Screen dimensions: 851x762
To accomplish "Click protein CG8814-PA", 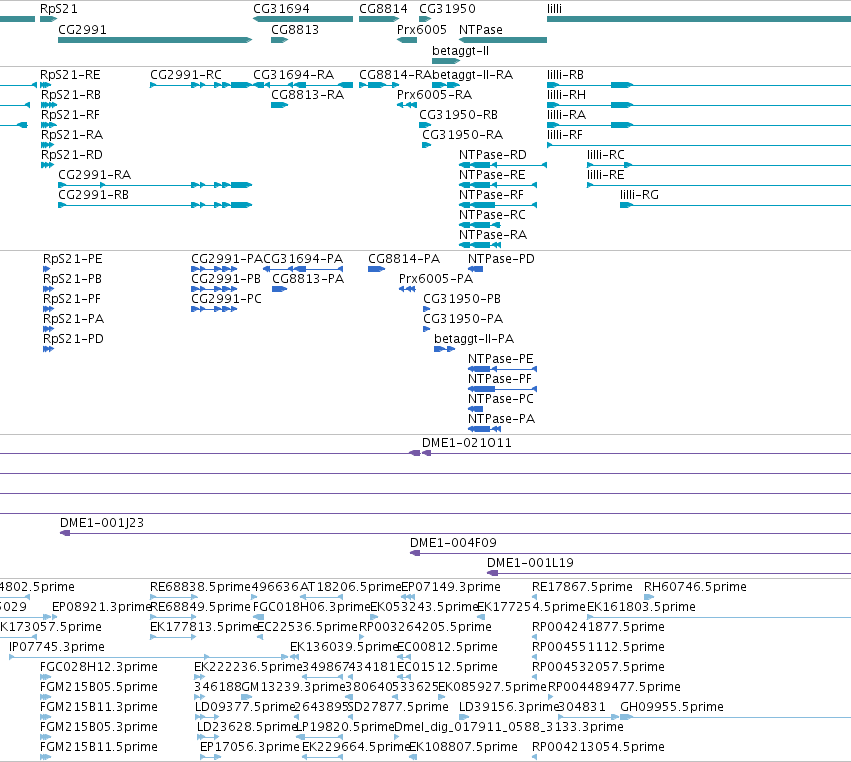I will [404, 259].
